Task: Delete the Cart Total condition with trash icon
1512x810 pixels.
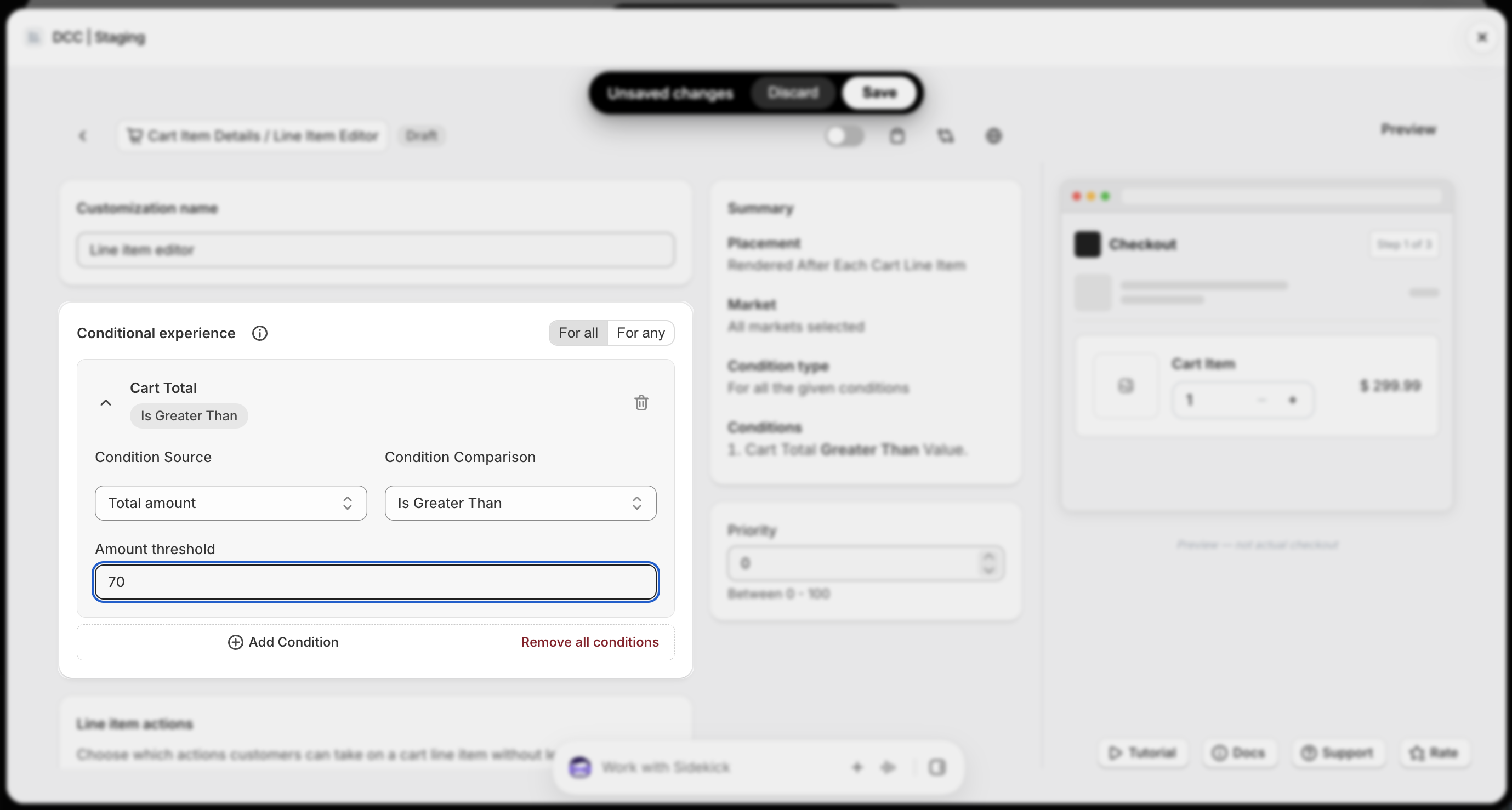Action: 641,403
